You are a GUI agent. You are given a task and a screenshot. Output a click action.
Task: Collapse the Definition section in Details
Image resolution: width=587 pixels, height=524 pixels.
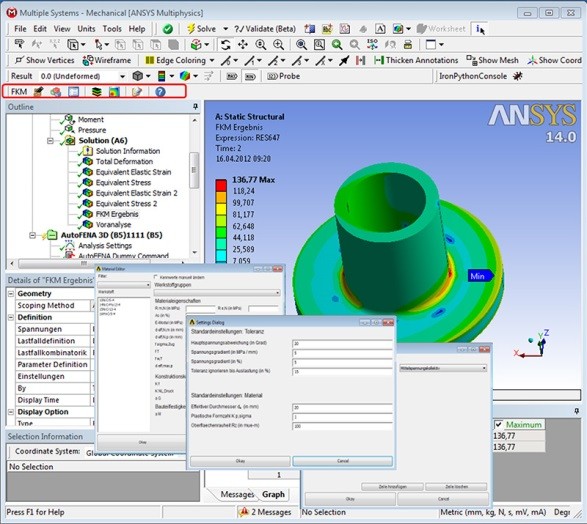pos(11,317)
